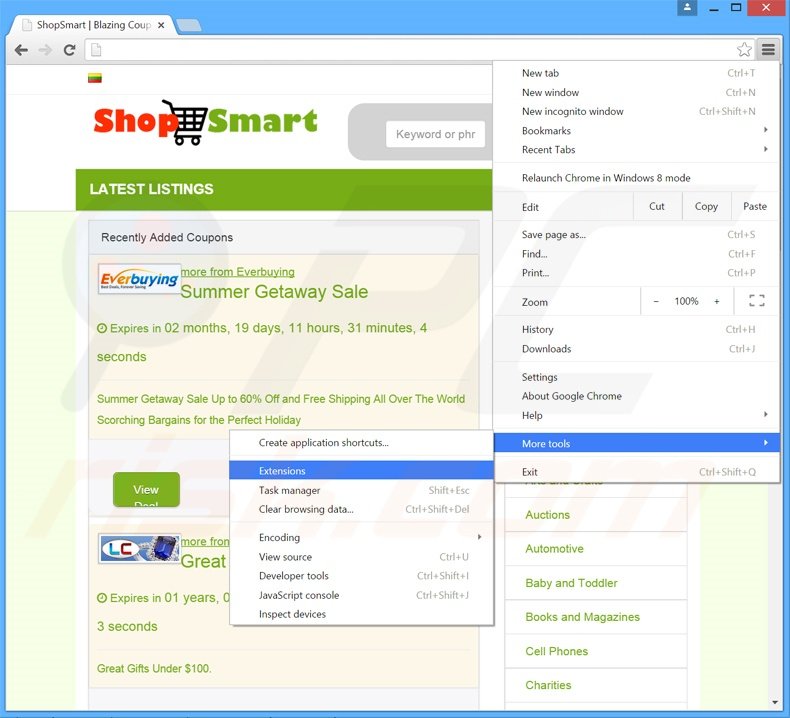790x718 pixels.
Task: Expand the Encoding submenu
Action: [361, 538]
